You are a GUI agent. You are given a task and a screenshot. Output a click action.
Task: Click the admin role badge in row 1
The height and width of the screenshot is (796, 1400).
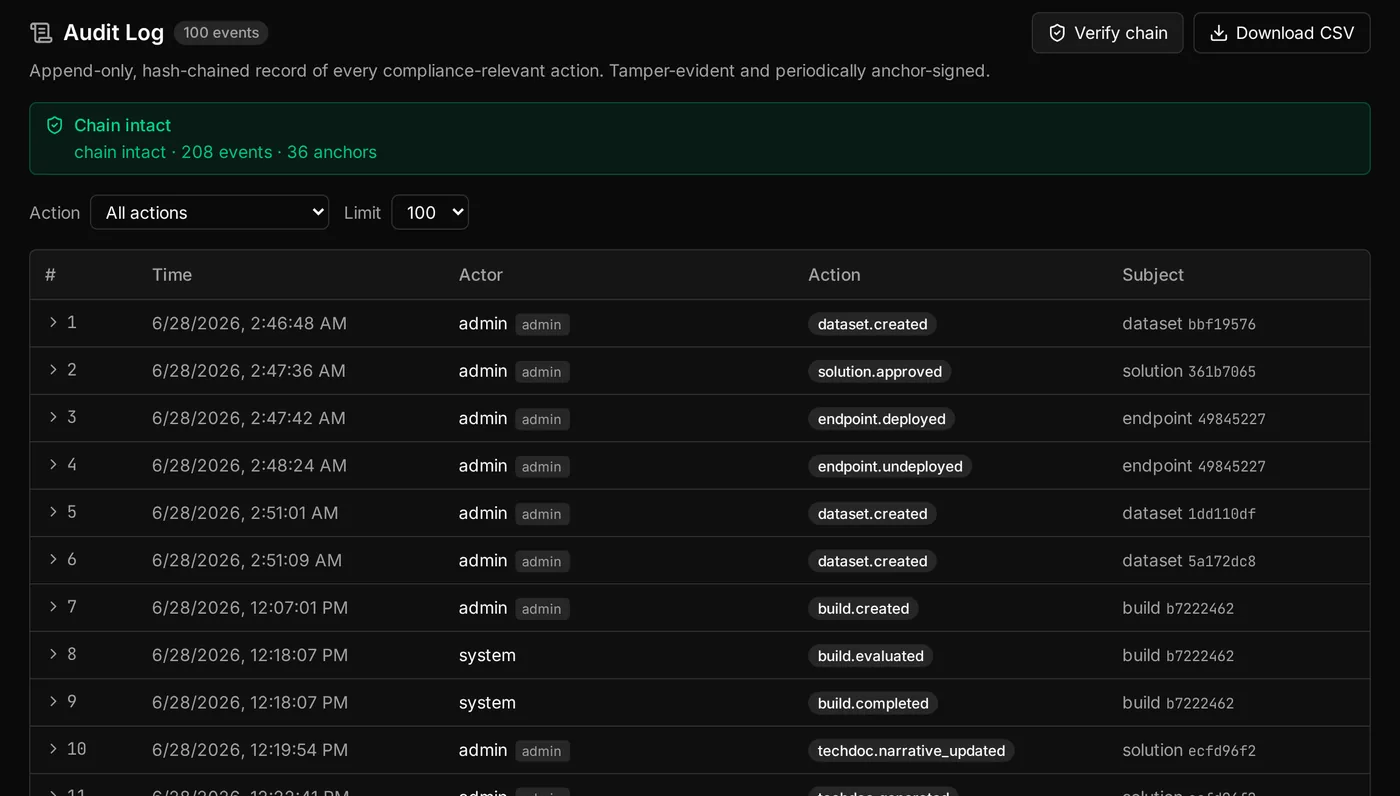click(542, 324)
